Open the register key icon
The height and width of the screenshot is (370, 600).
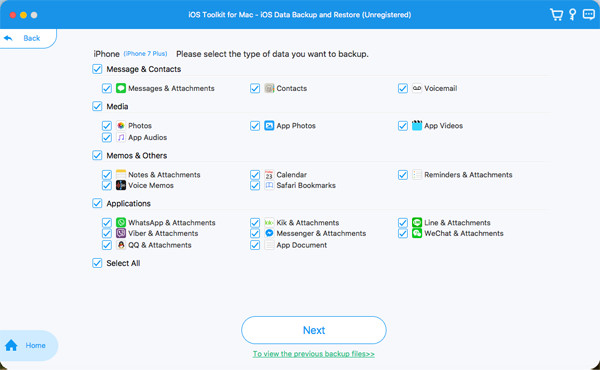click(572, 15)
